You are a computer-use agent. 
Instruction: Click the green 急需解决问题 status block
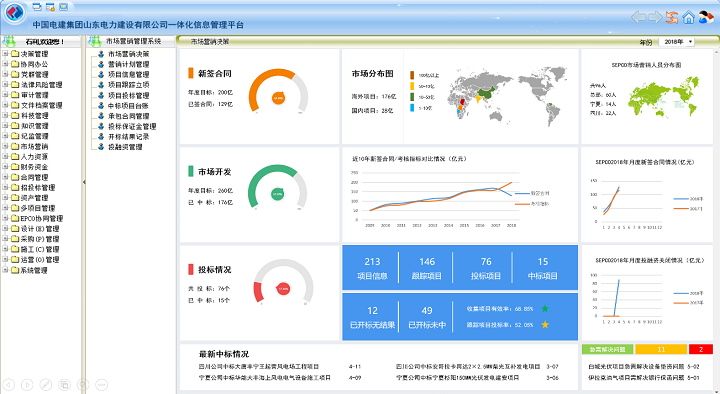pyautogui.click(x=608, y=349)
